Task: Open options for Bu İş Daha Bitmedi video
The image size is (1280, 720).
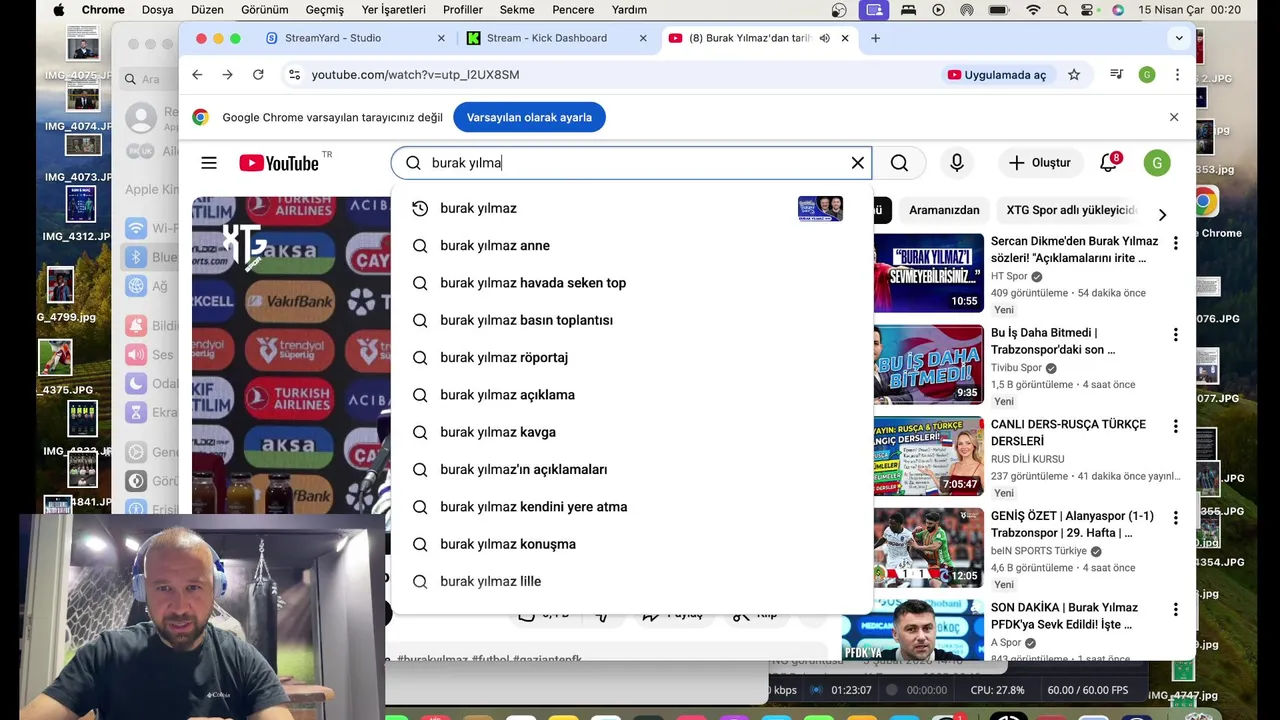Action: point(1175,335)
